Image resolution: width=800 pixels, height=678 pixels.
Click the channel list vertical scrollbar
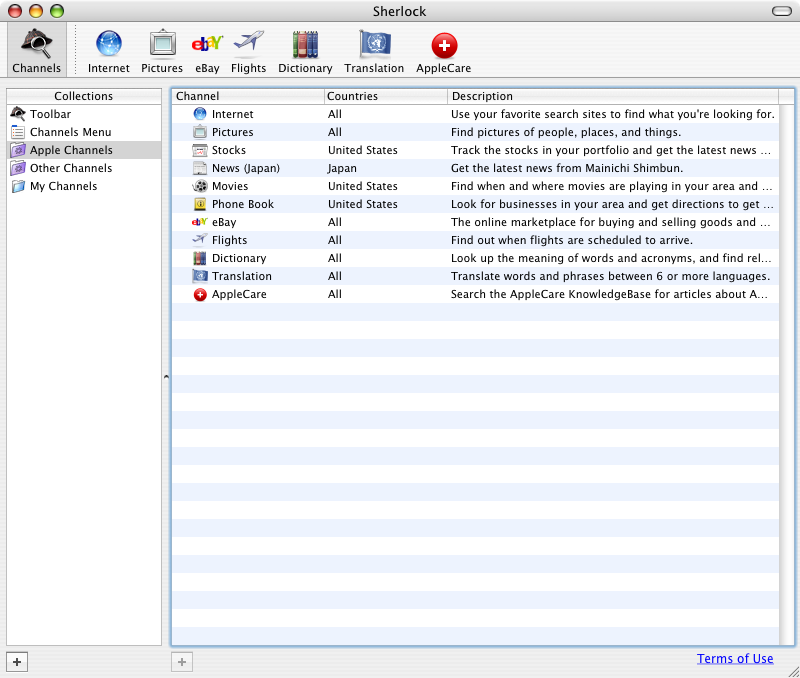tap(787, 374)
